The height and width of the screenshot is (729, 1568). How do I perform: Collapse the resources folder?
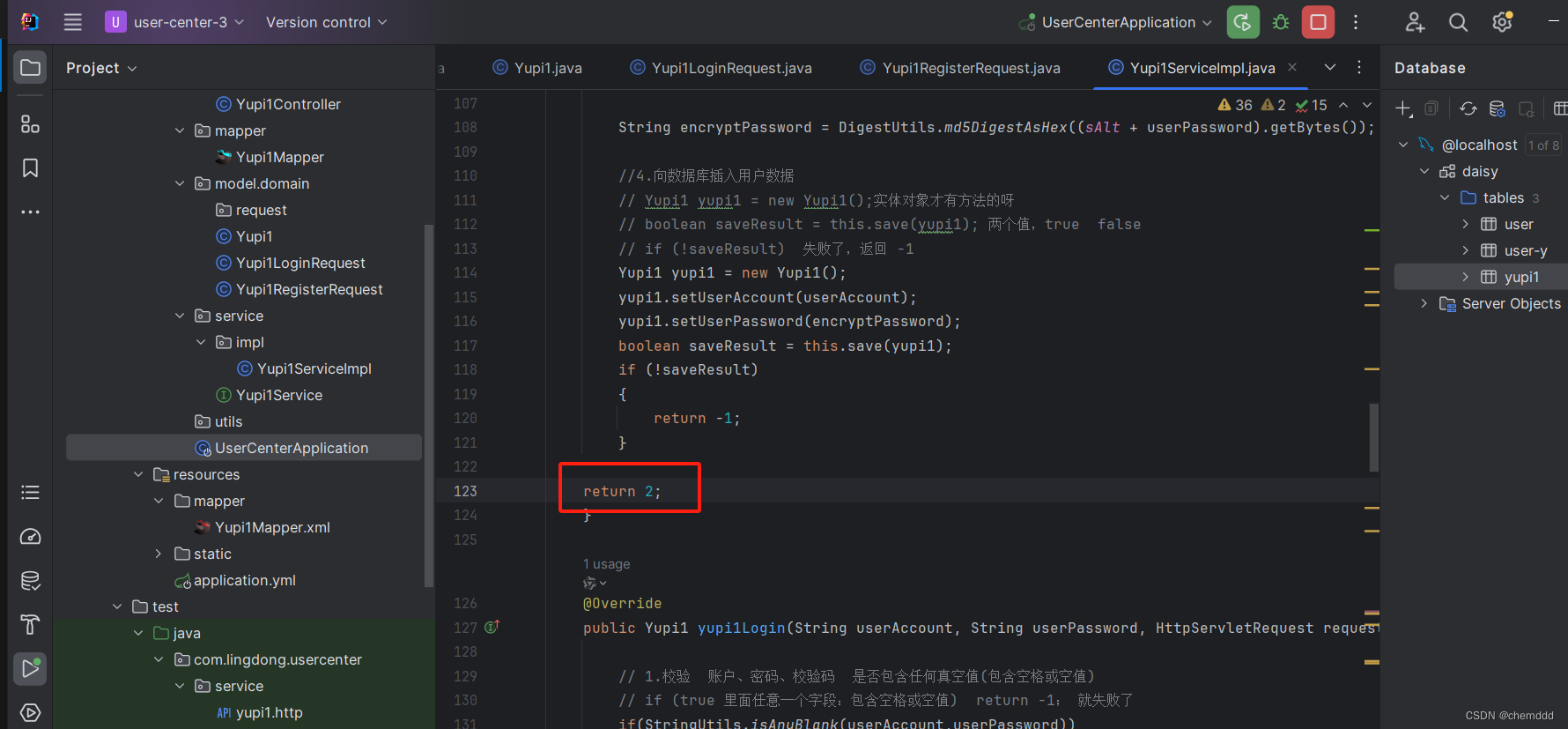click(138, 474)
